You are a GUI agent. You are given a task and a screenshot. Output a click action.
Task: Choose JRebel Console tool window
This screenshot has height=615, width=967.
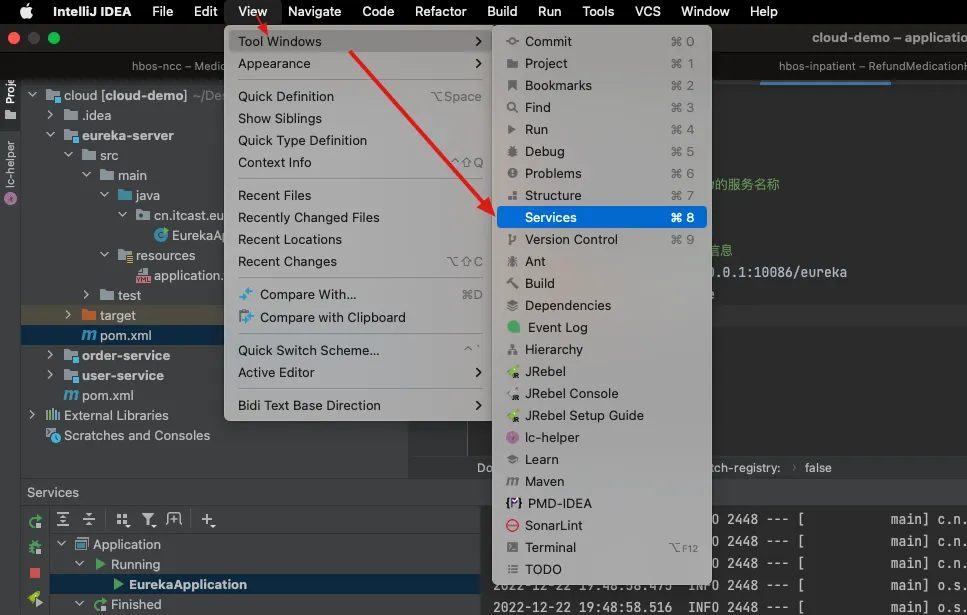(x=601, y=394)
